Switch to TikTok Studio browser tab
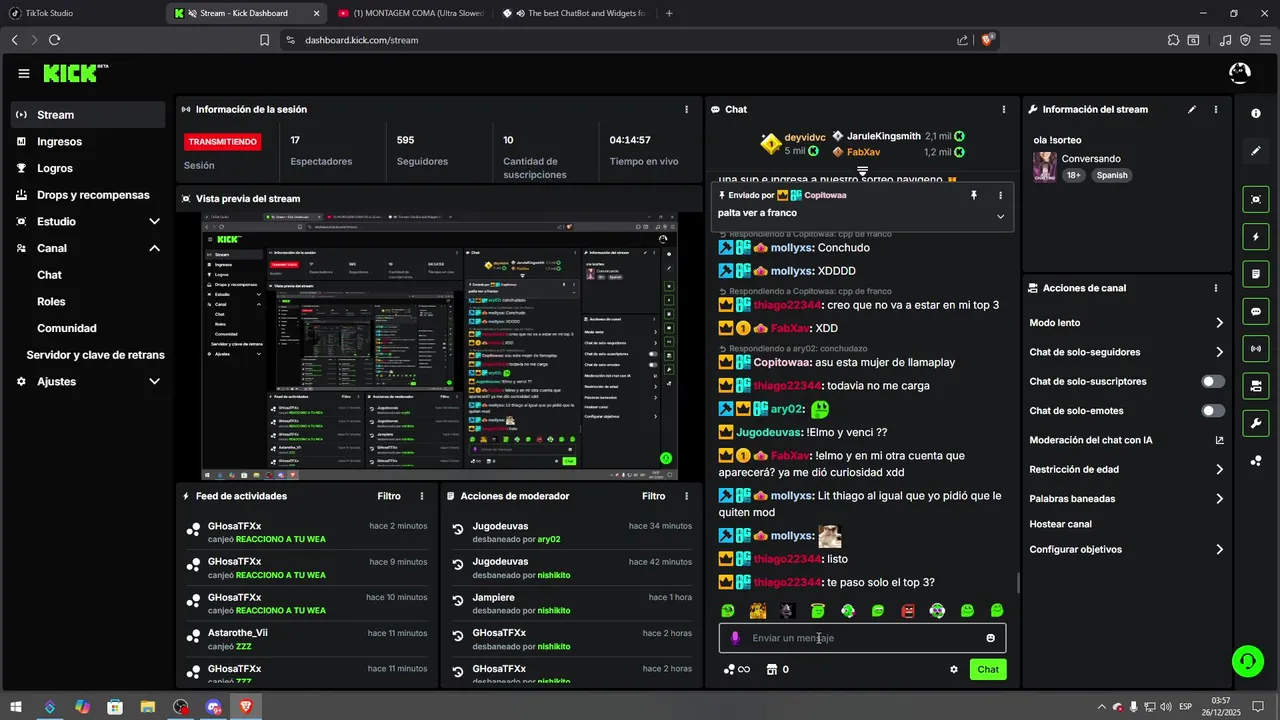1280x720 pixels. [80, 13]
